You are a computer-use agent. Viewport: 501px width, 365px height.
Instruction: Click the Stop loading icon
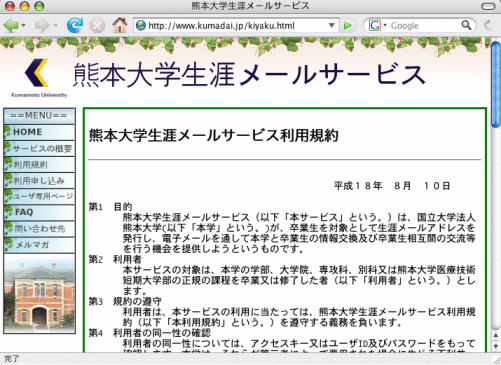coord(97,25)
